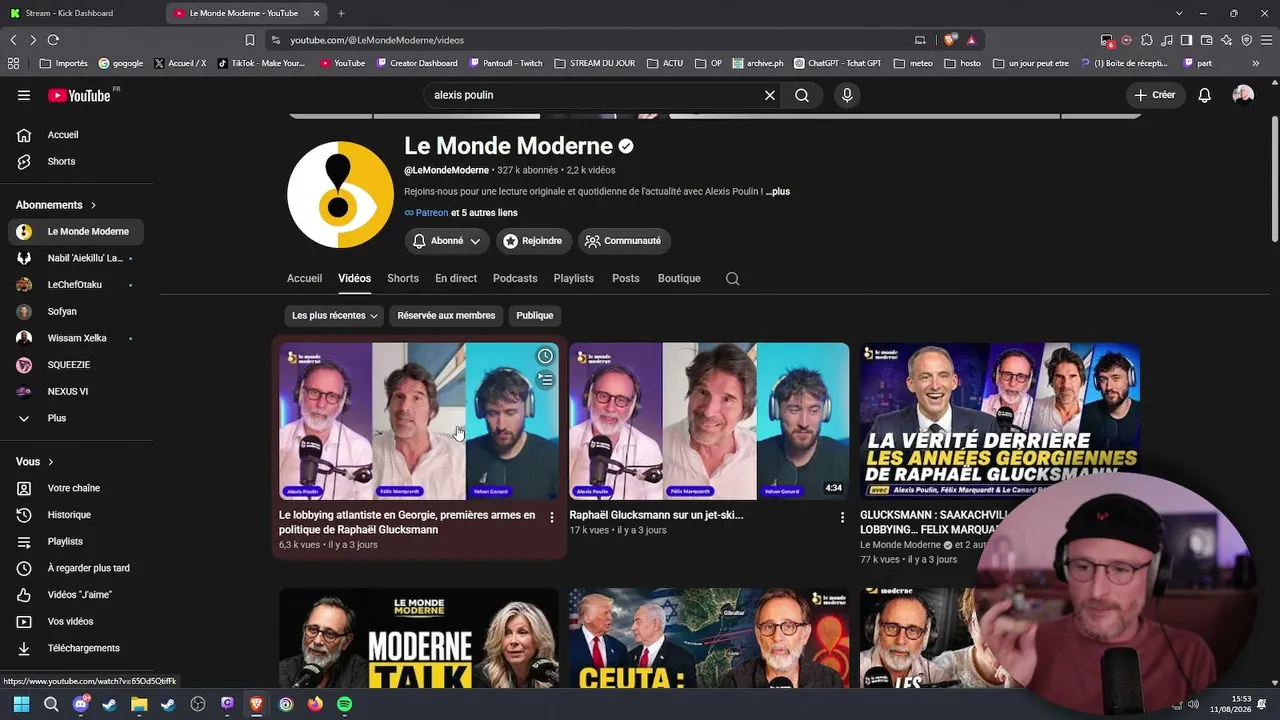Reload the page in the browser
Viewport: 1280px width, 720px height.
53,40
